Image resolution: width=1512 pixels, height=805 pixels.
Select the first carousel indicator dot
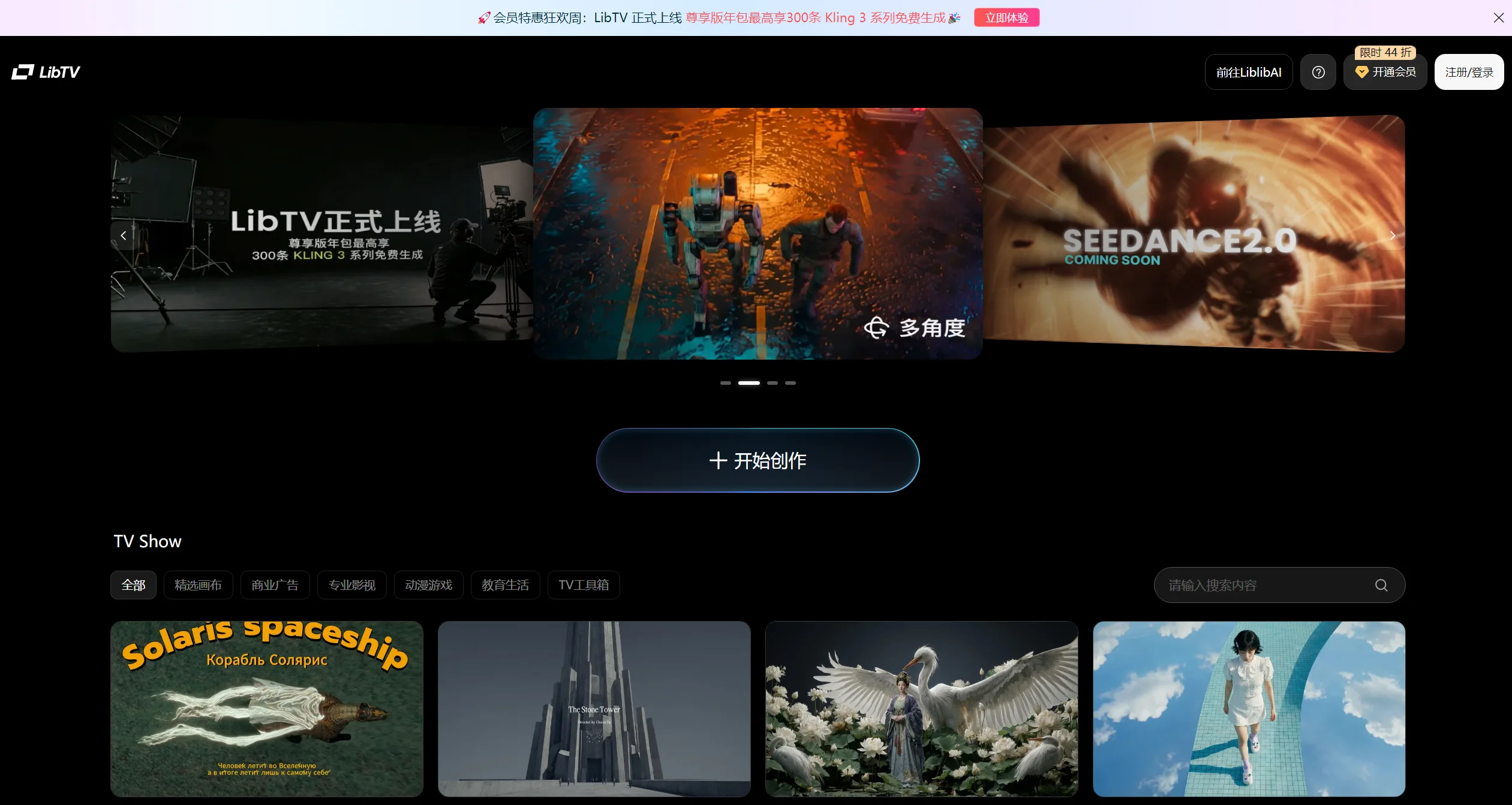(725, 382)
